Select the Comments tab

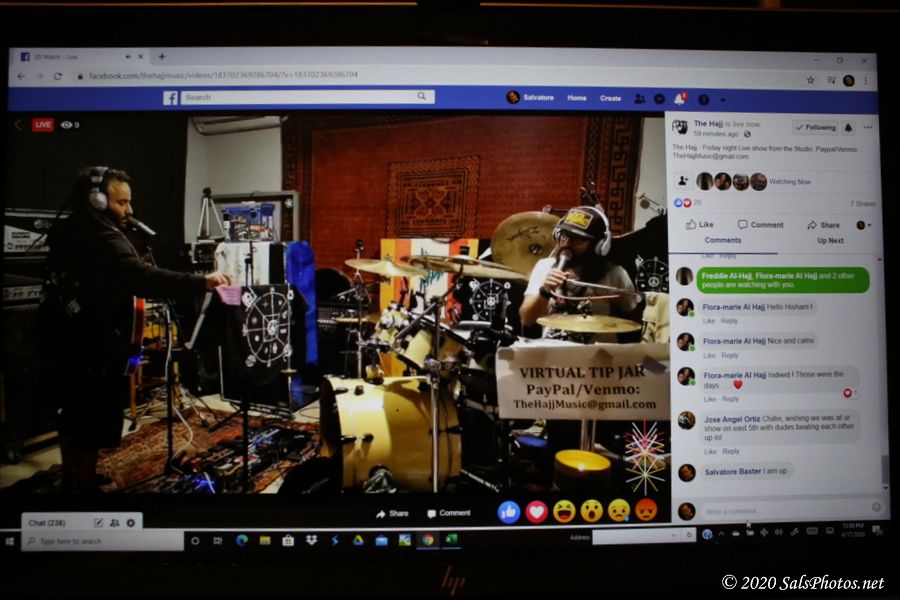click(x=723, y=241)
